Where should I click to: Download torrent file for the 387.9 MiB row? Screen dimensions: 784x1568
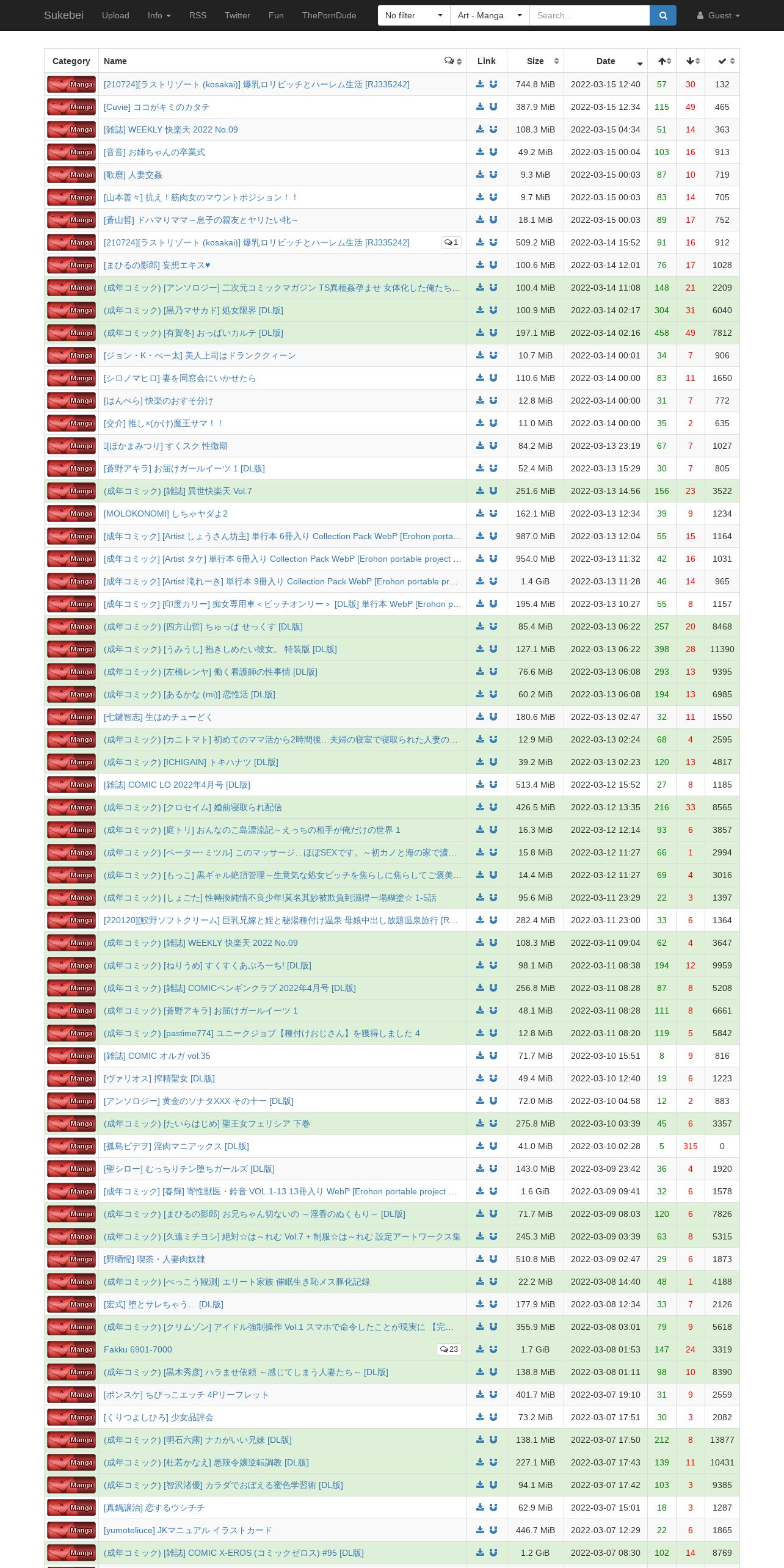click(x=480, y=107)
